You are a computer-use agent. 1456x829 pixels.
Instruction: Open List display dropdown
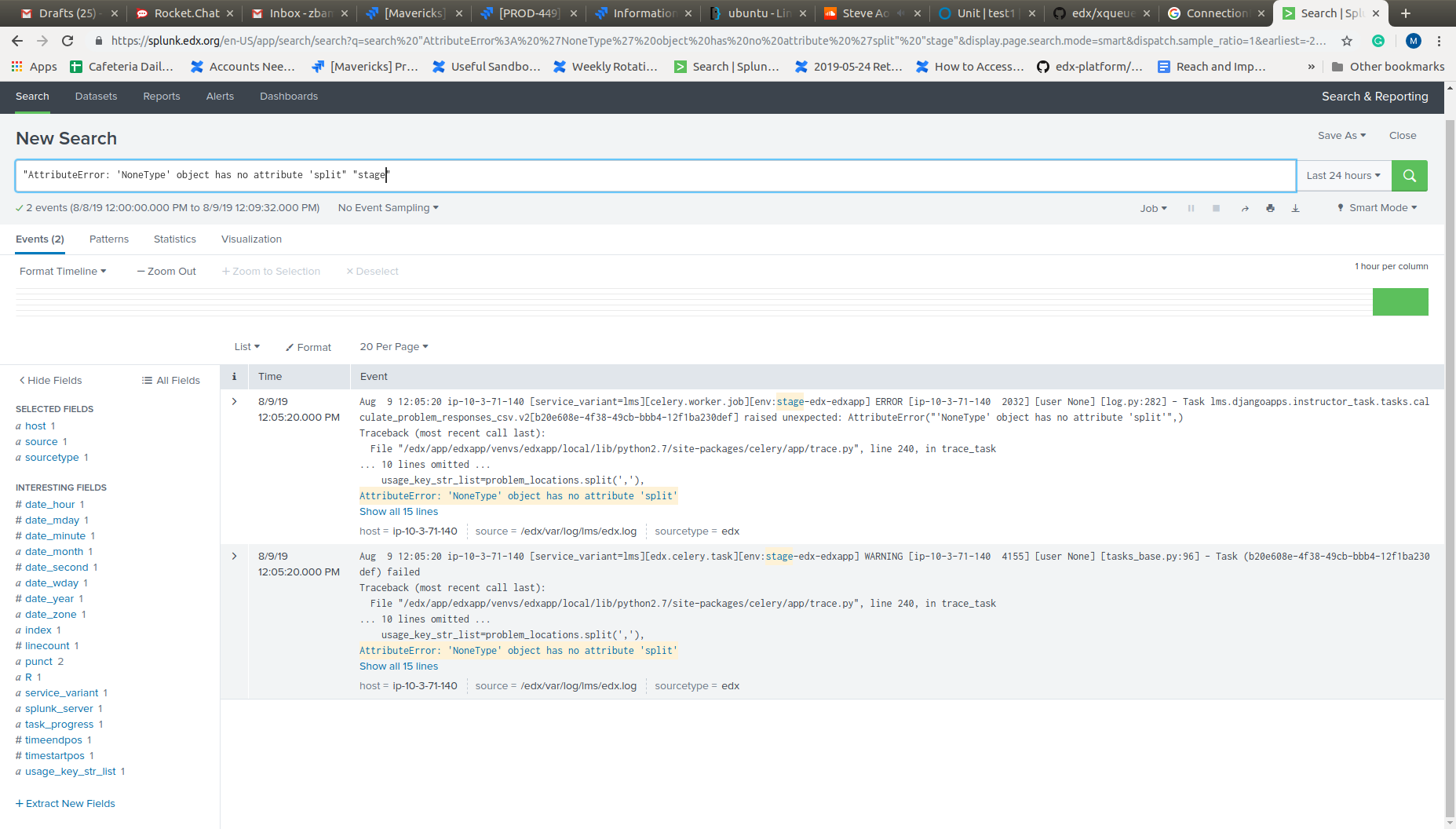pyautogui.click(x=246, y=347)
